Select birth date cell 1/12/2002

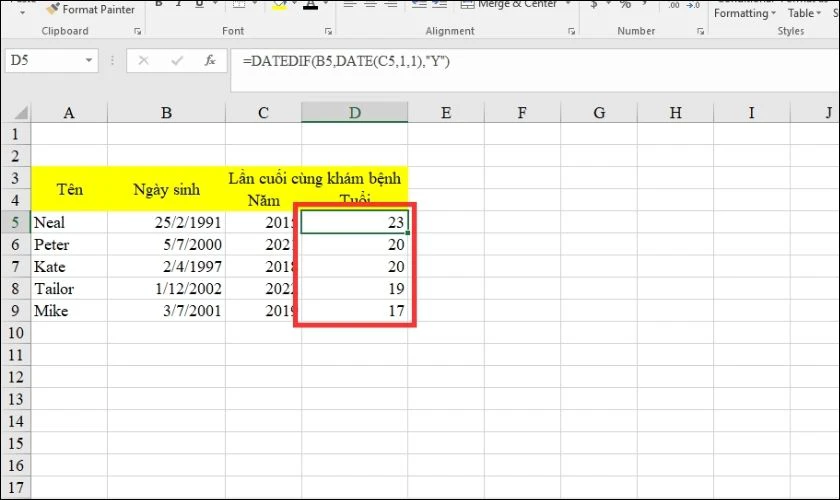(x=166, y=288)
